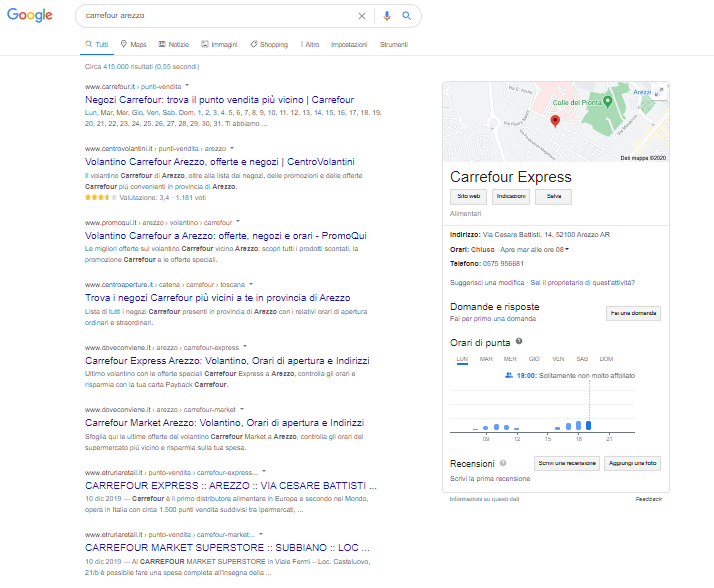
Task: Expand dropdown arrow next to www.carrefour.it result
Action: pos(187,86)
